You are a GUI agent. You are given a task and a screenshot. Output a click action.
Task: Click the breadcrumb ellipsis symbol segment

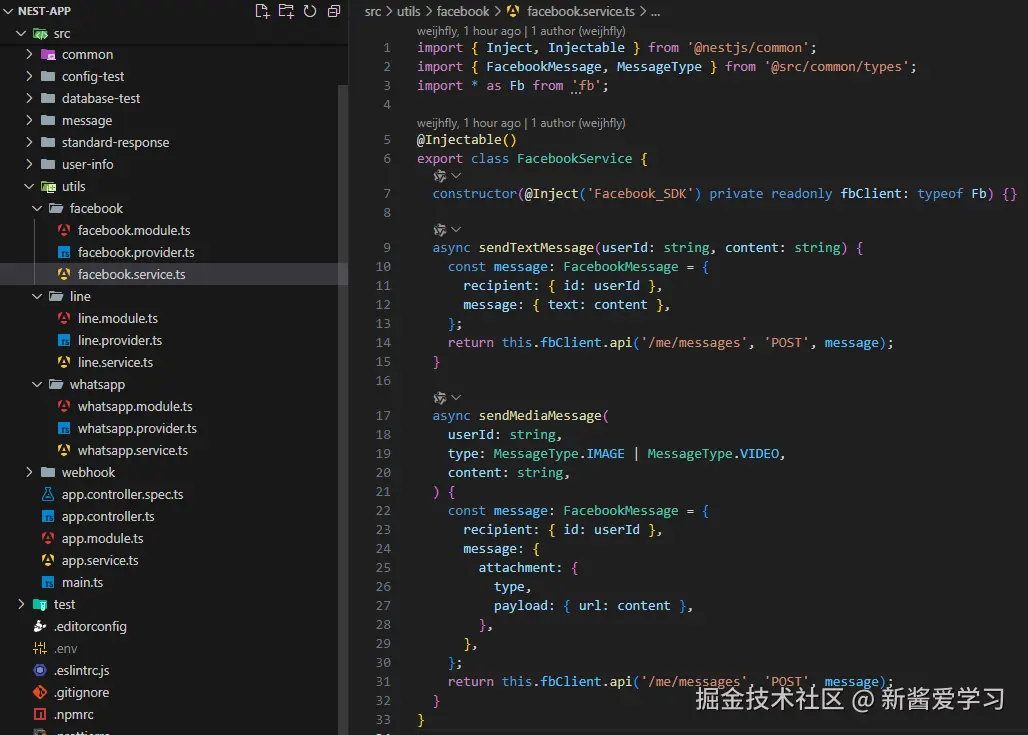pos(655,11)
